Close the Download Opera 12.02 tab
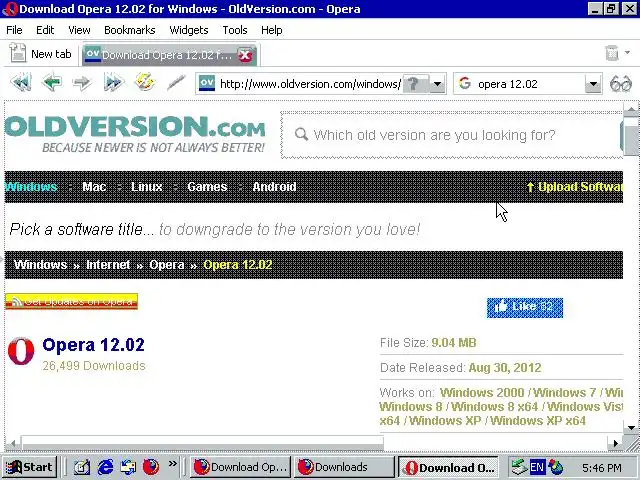 click(245, 55)
